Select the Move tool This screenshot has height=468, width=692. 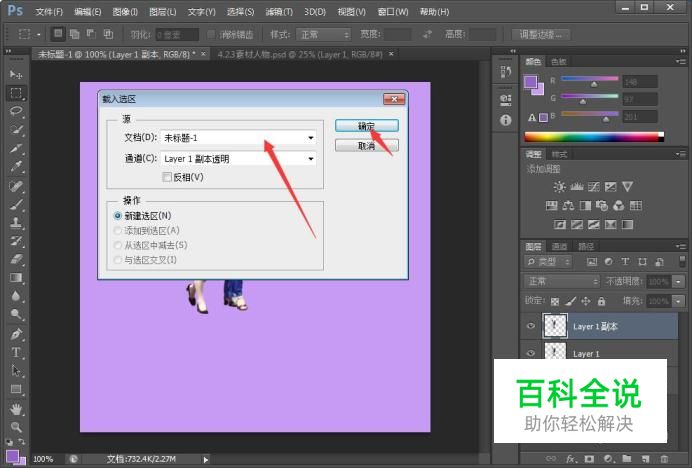16,75
